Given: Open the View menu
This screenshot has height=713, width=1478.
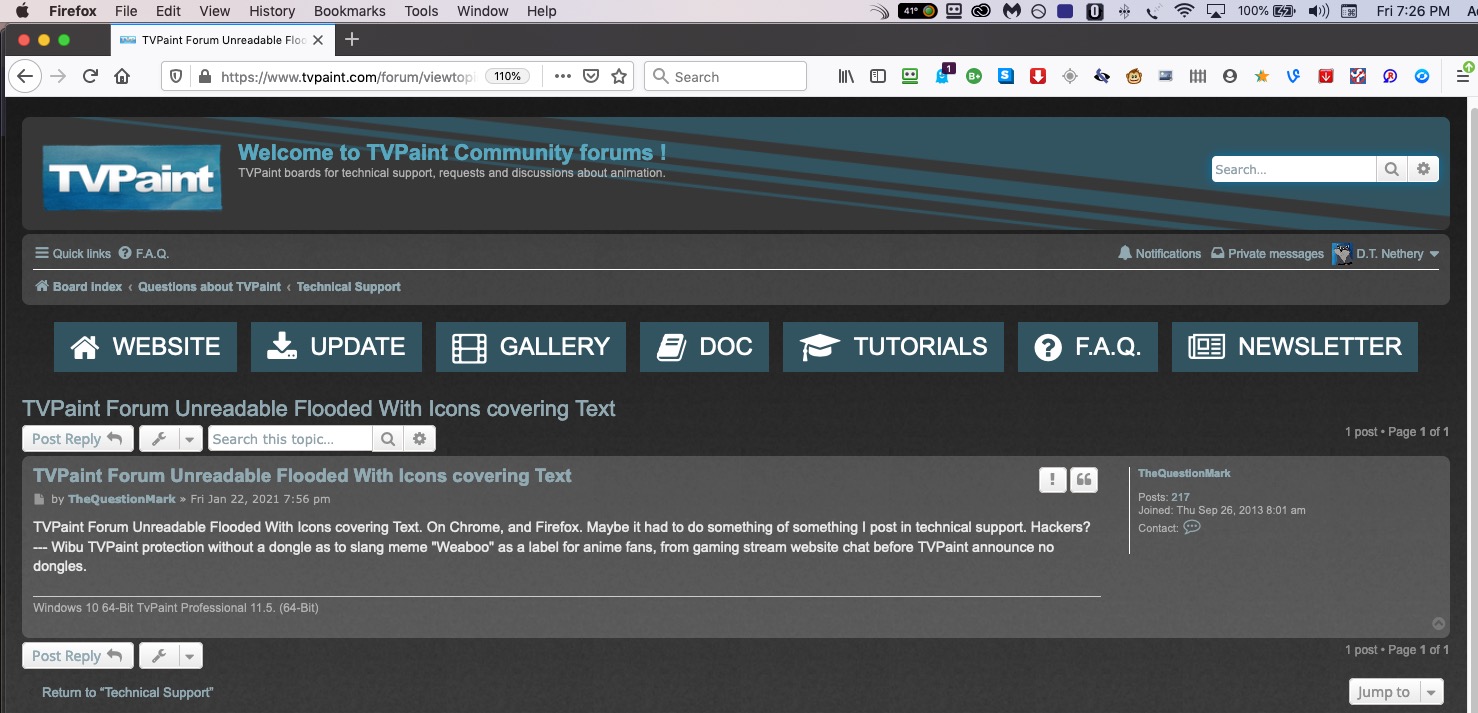Looking at the screenshot, I should (x=215, y=11).
